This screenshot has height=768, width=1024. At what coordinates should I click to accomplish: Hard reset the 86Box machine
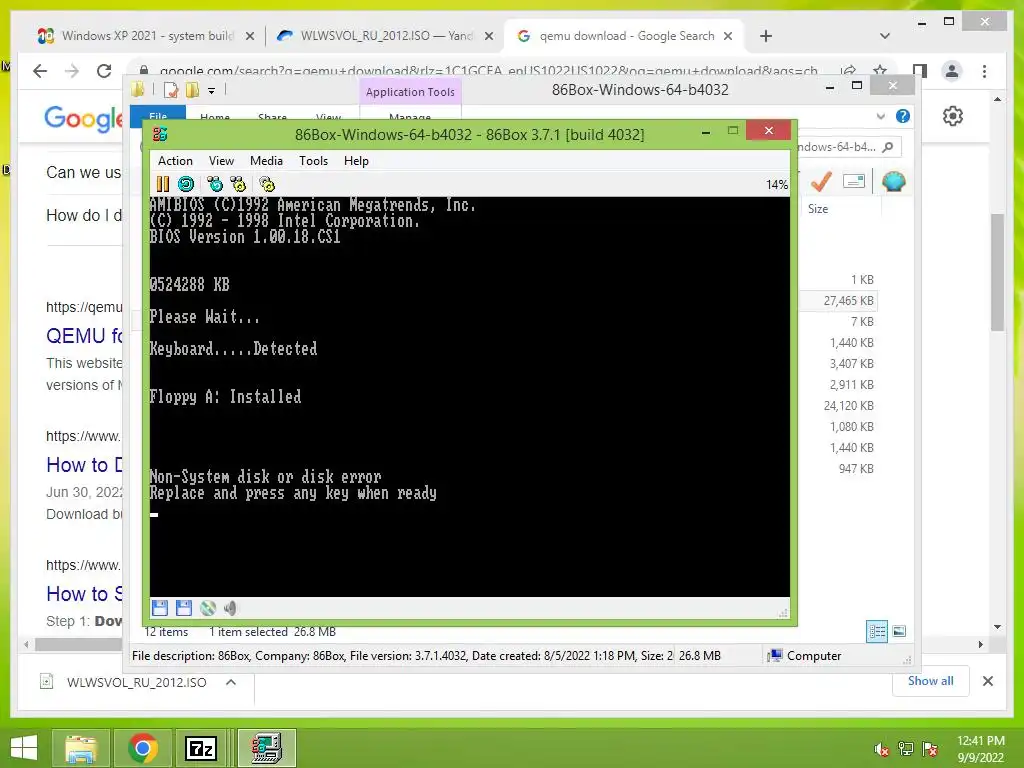pos(186,184)
